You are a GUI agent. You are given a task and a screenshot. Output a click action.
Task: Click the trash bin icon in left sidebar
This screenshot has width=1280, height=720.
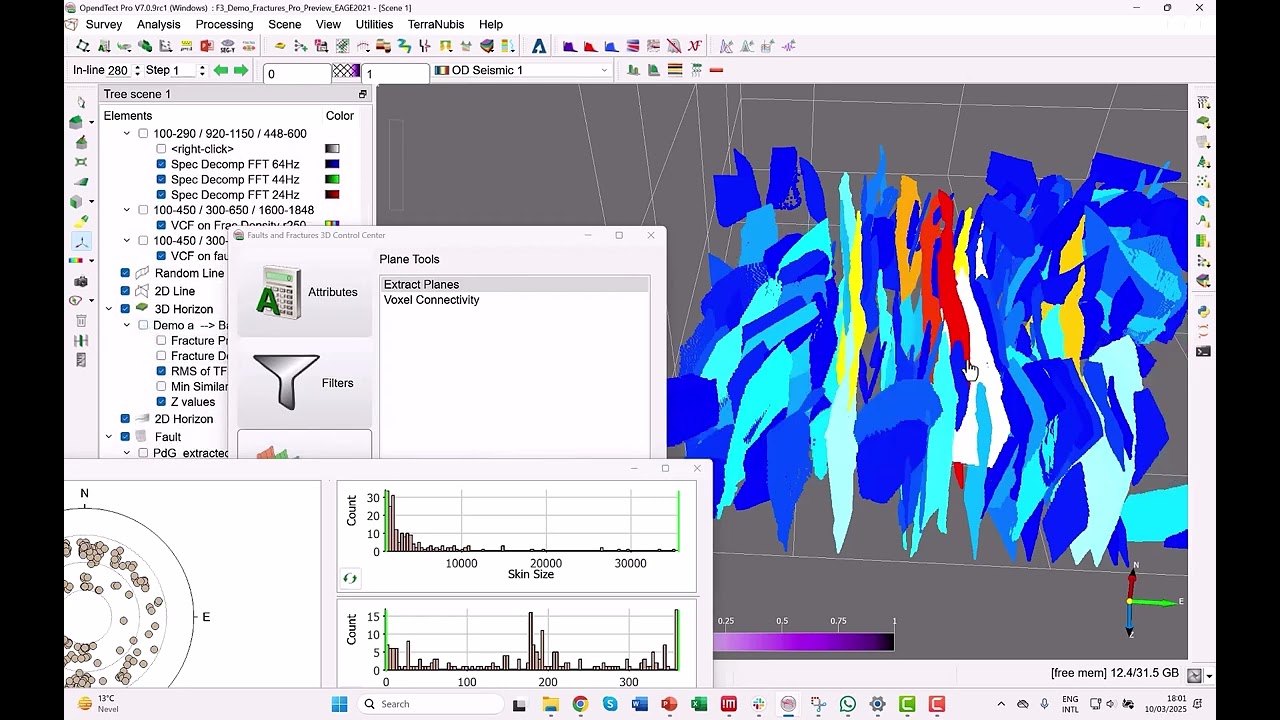coord(81,320)
